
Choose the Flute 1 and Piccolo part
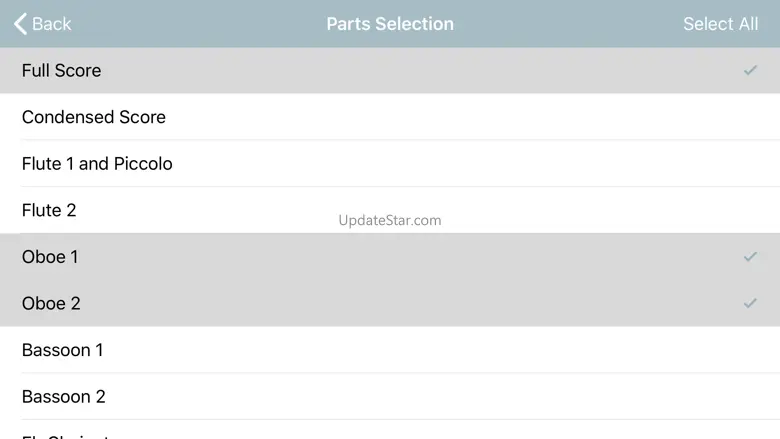pos(97,164)
